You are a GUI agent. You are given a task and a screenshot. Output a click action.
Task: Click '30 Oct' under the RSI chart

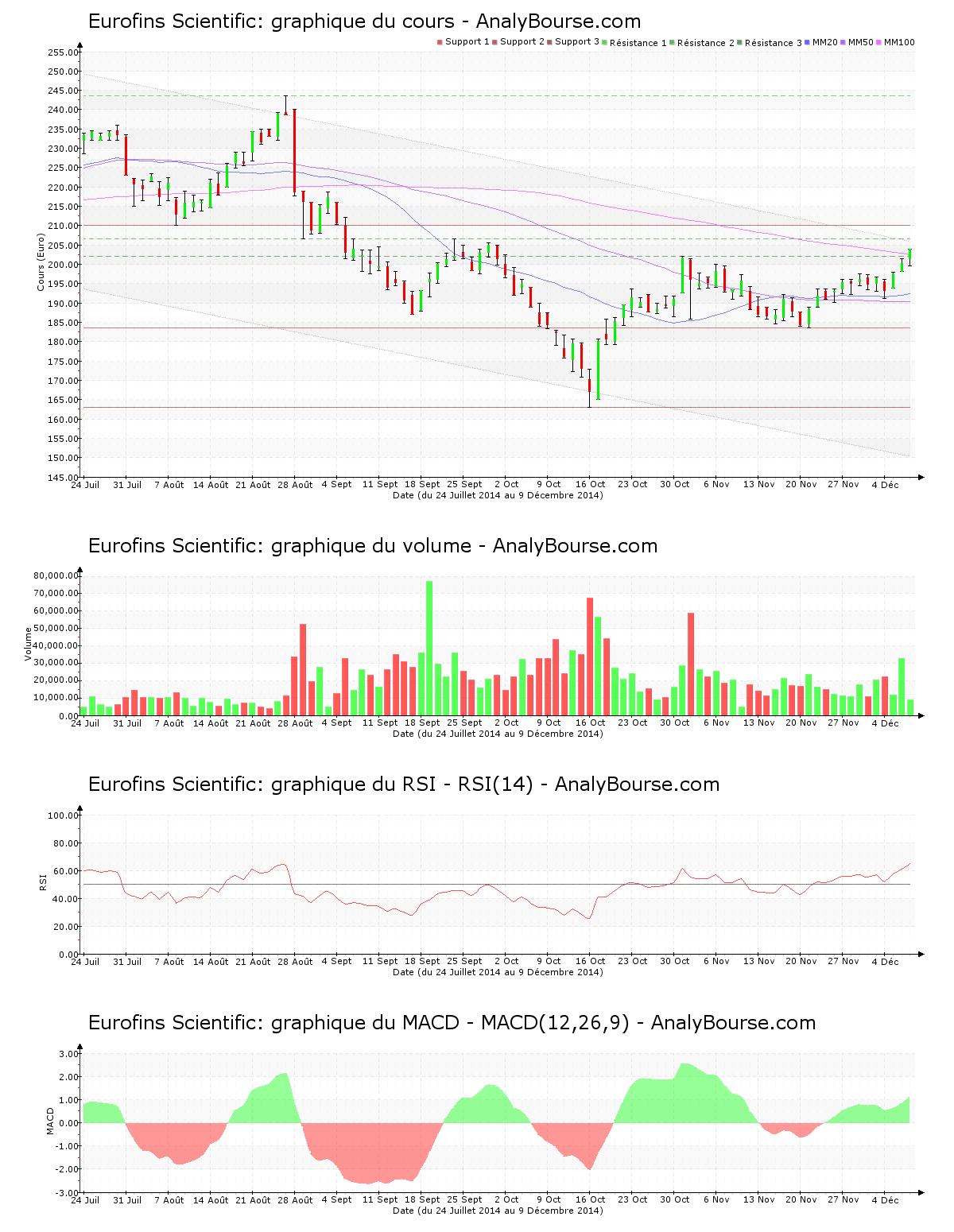tap(675, 961)
